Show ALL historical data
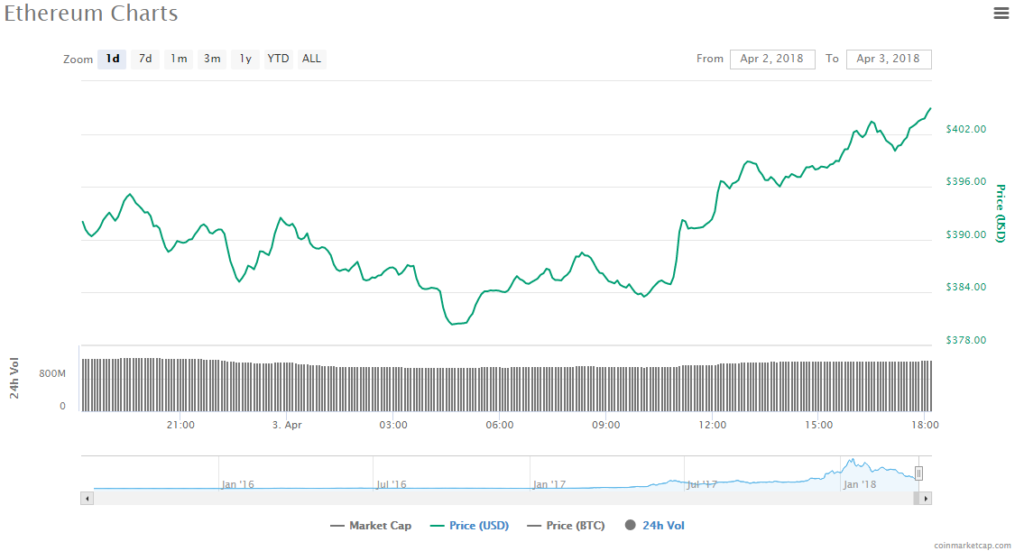Viewport: 1024px width, 551px height. (312, 59)
